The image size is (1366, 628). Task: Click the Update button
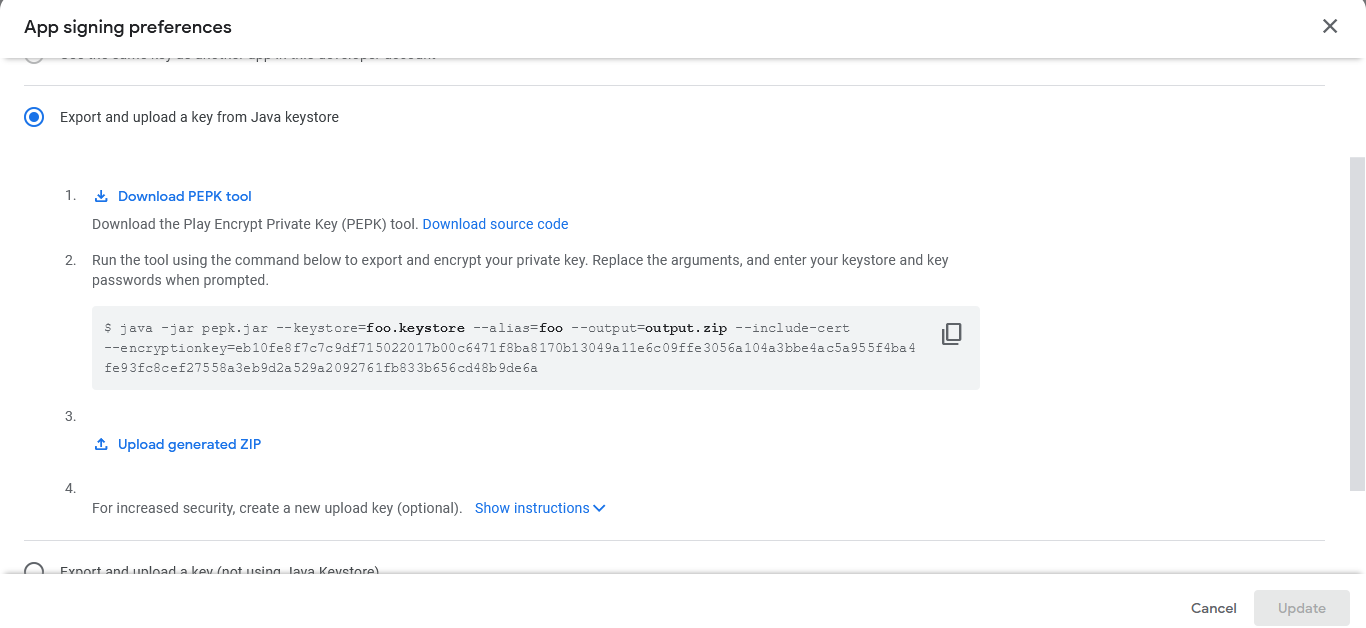[1301, 608]
